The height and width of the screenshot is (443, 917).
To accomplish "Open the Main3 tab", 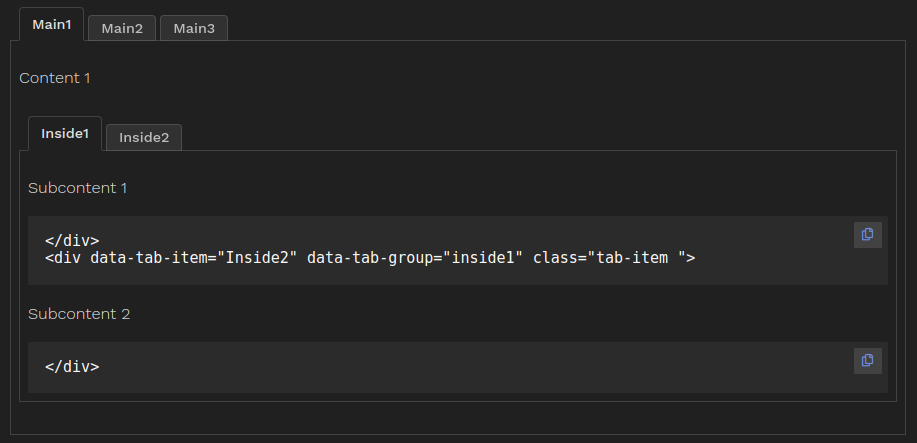I will (x=194, y=28).
